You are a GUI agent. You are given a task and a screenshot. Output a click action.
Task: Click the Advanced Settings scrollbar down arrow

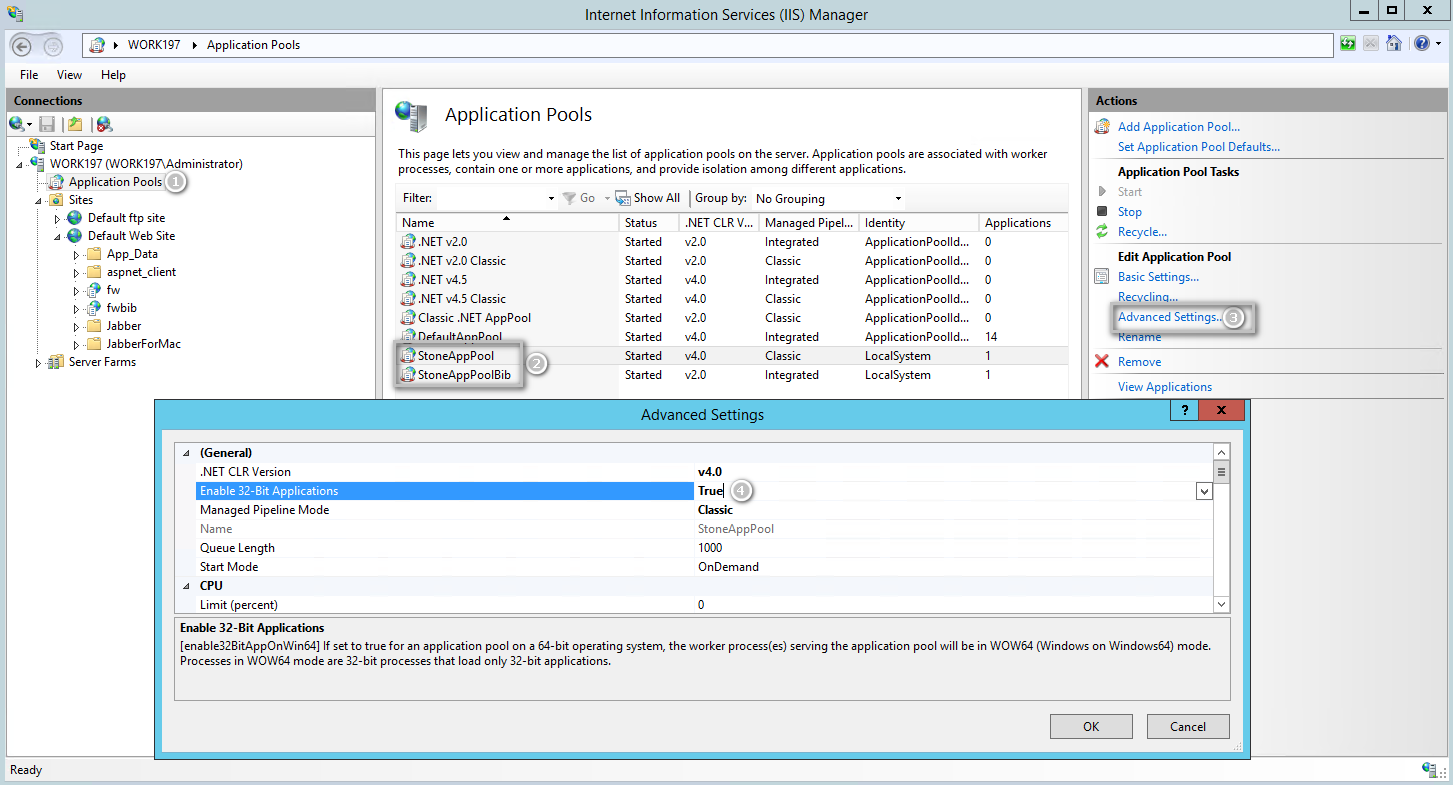pos(1221,604)
